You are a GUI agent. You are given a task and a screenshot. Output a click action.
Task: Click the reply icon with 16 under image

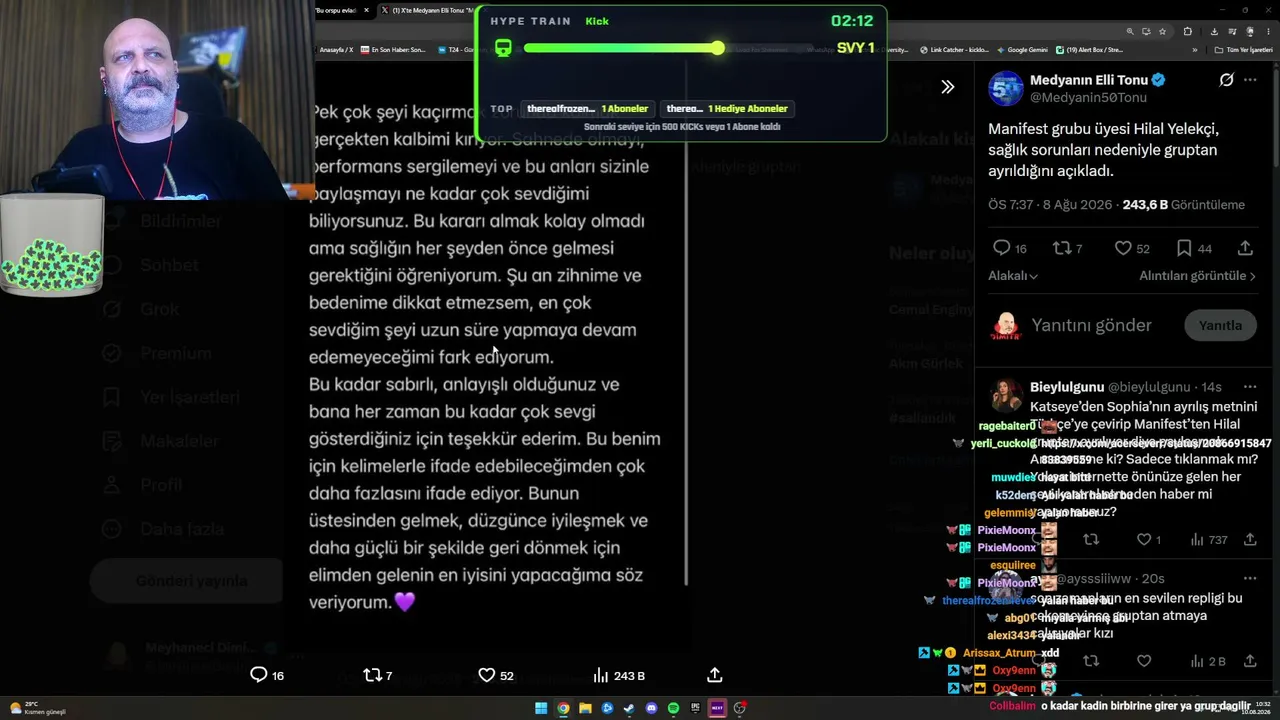[x=267, y=675]
